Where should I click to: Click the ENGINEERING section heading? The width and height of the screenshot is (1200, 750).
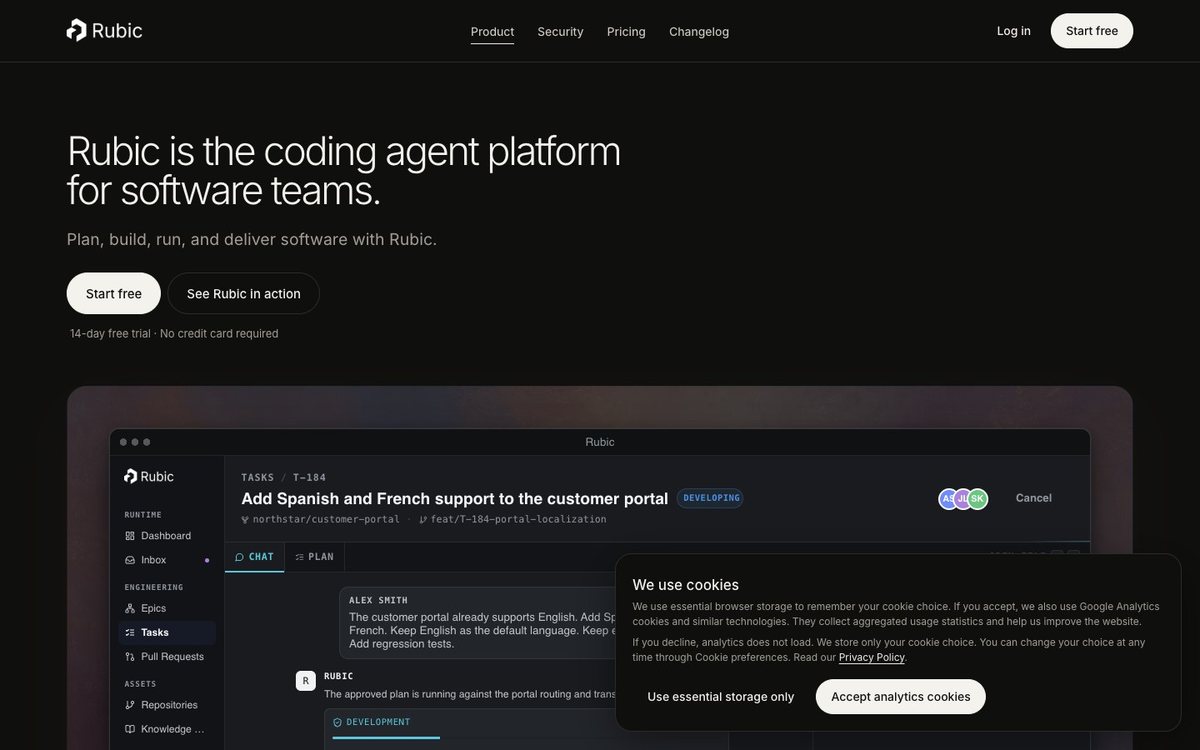point(154,587)
